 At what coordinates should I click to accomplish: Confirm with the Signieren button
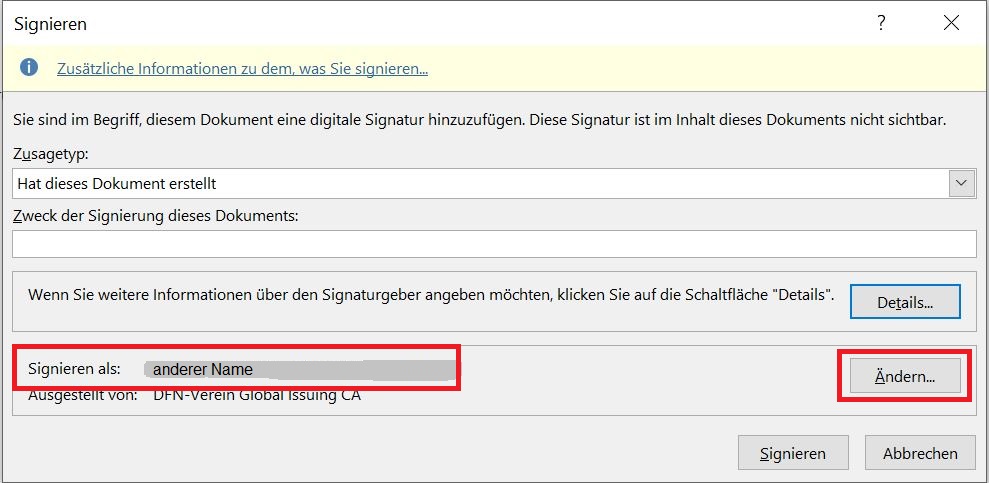click(793, 453)
